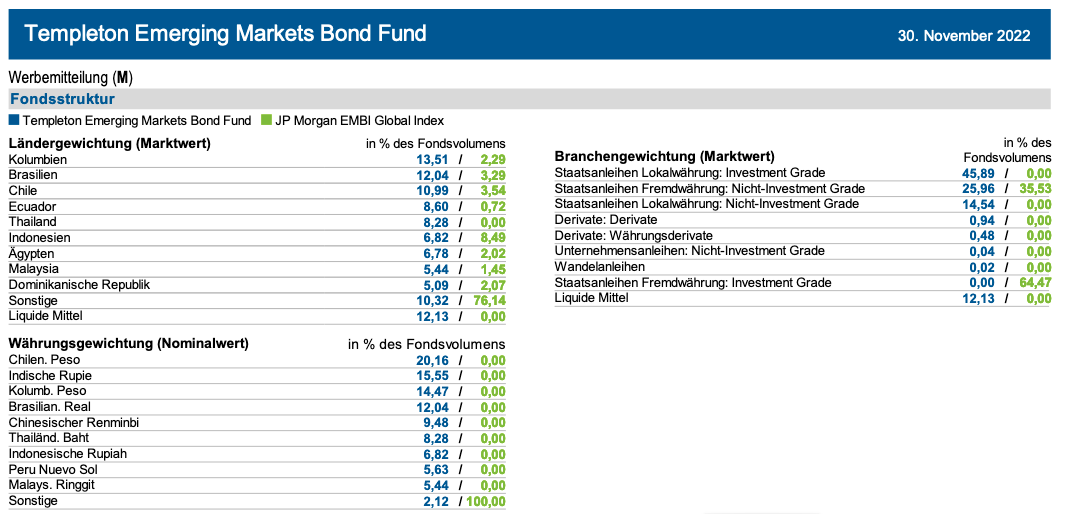Viewport: 1067px width, 514px height.
Task: Select the Dominikanische Republik row label
Action: click(79, 284)
